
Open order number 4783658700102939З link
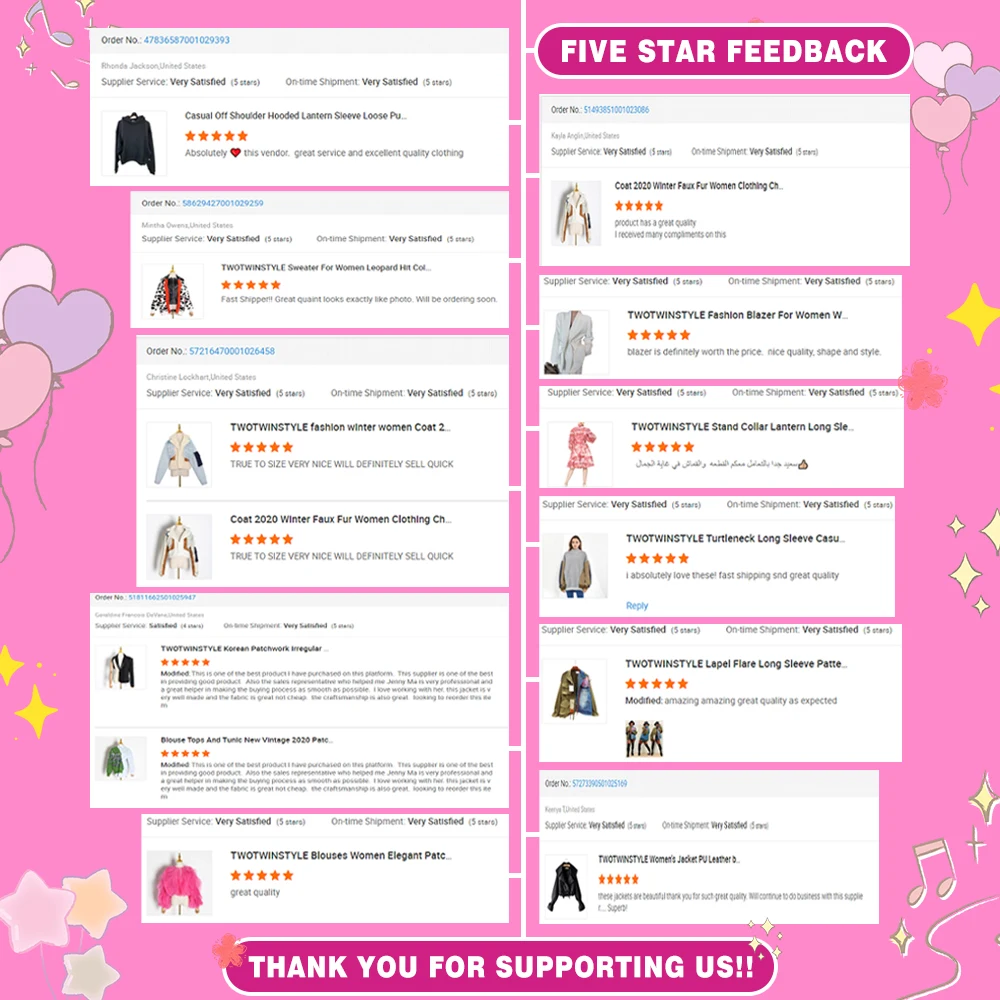coord(186,40)
